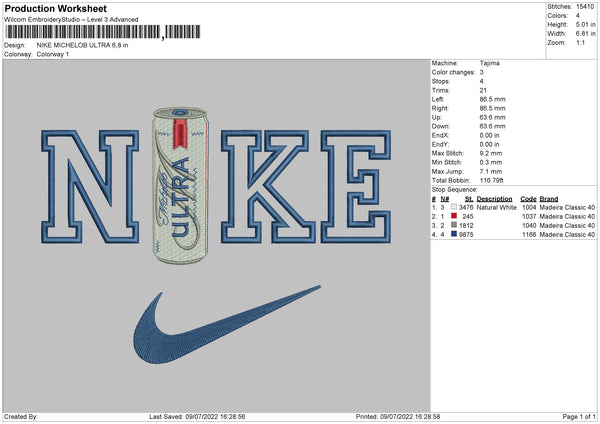Click the Stop Sequence heading
This screenshot has width=600, height=424.
455,190
